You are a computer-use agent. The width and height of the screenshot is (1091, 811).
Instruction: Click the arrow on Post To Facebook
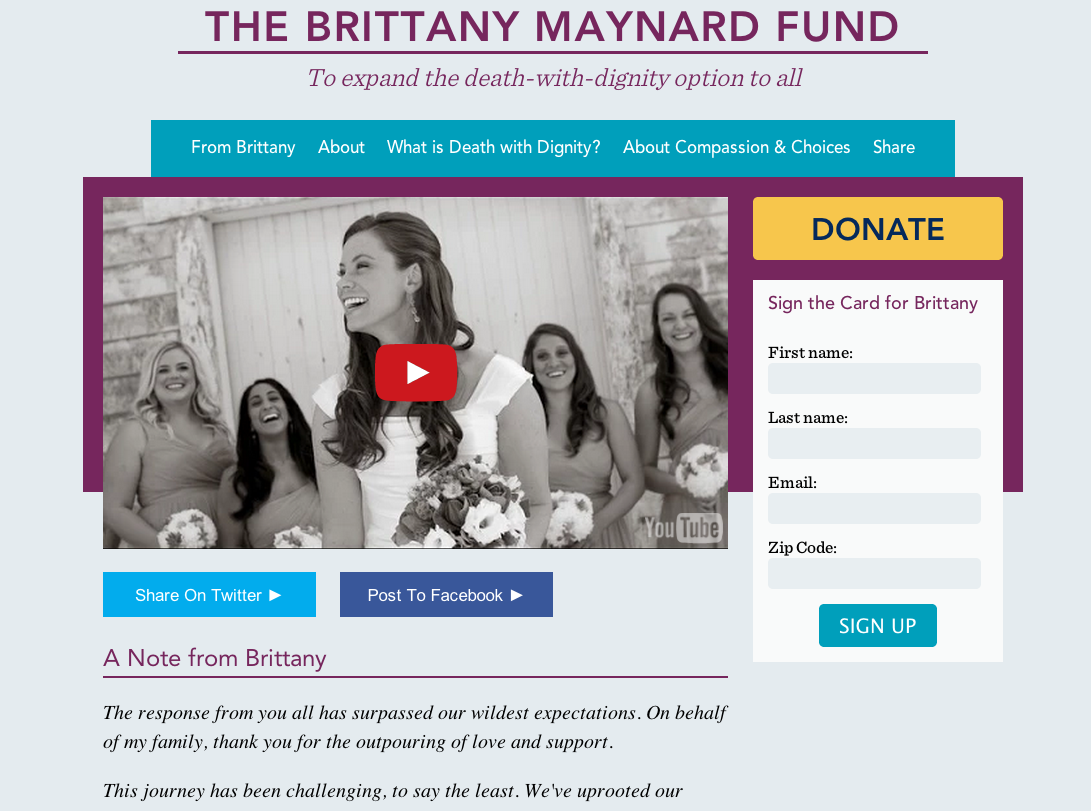point(516,595)
